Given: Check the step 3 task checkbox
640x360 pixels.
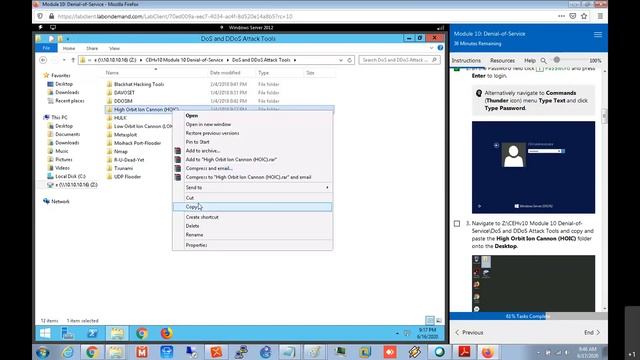Looking at the screenshot, I should point(457,224).
